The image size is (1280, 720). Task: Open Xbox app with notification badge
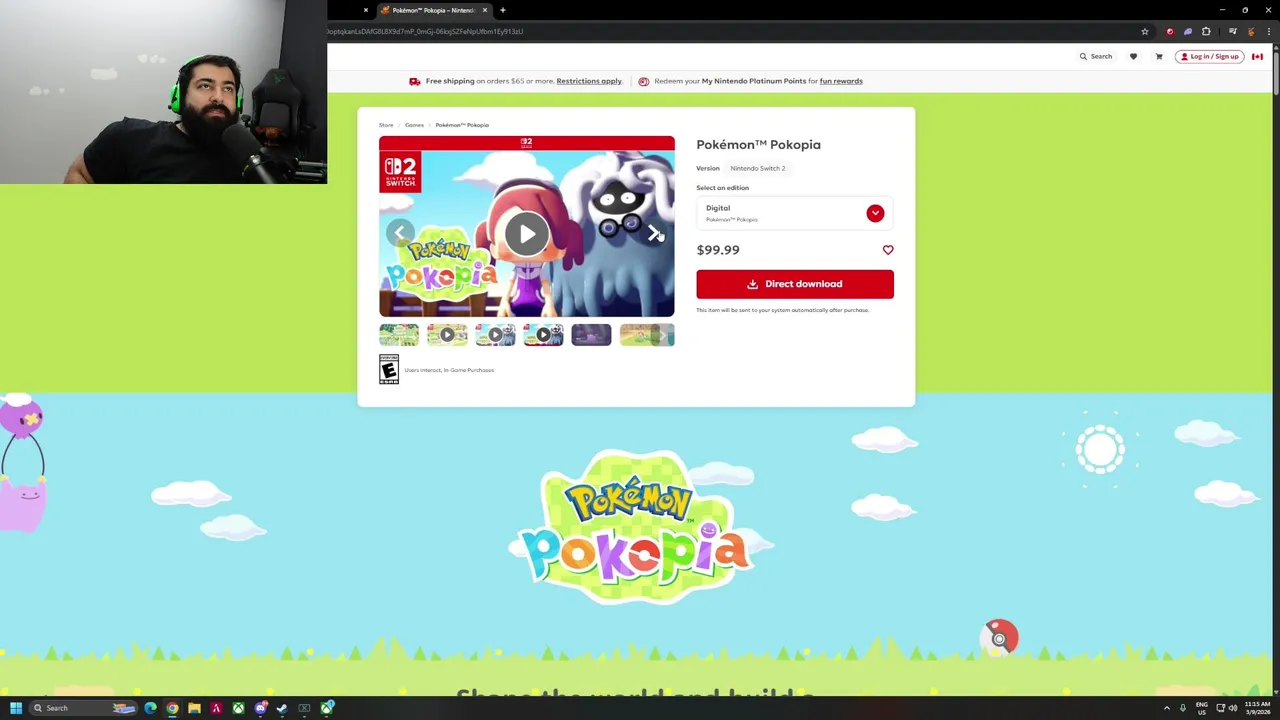pyautogui.click(x=327, y=708)
